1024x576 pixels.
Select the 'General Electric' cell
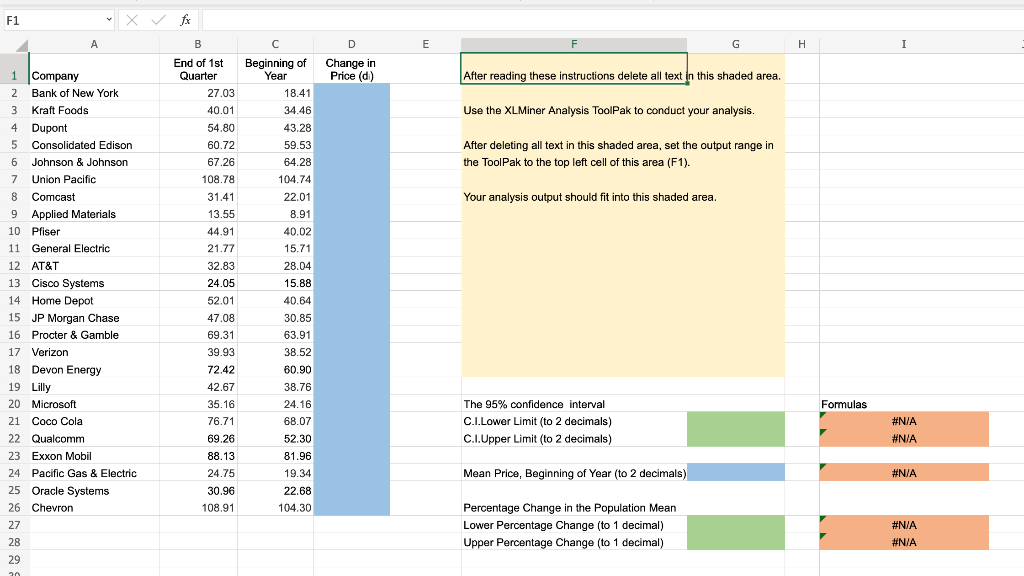(x=94, y=248)
